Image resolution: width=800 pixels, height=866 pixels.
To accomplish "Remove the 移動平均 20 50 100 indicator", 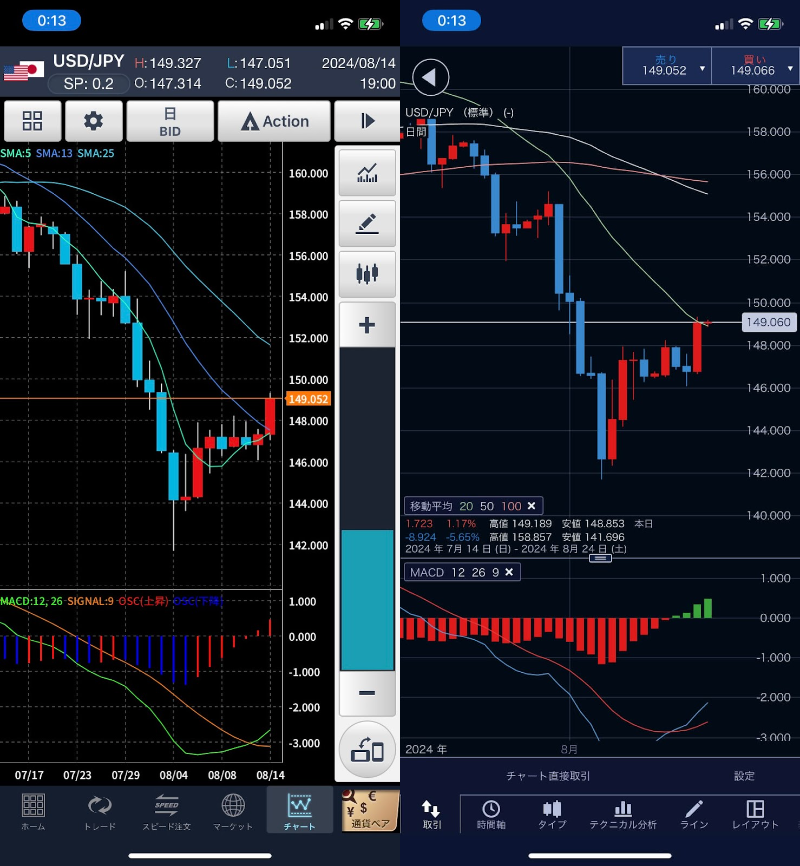I will pos(533,505).
